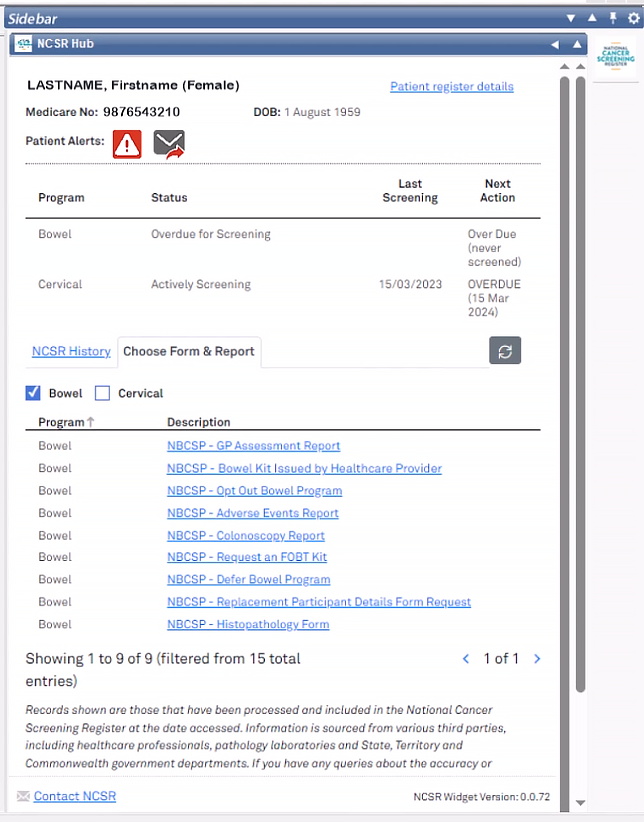
Task: Click the National Cancer Screening Register logo
Action: click(x=616, y=56)
